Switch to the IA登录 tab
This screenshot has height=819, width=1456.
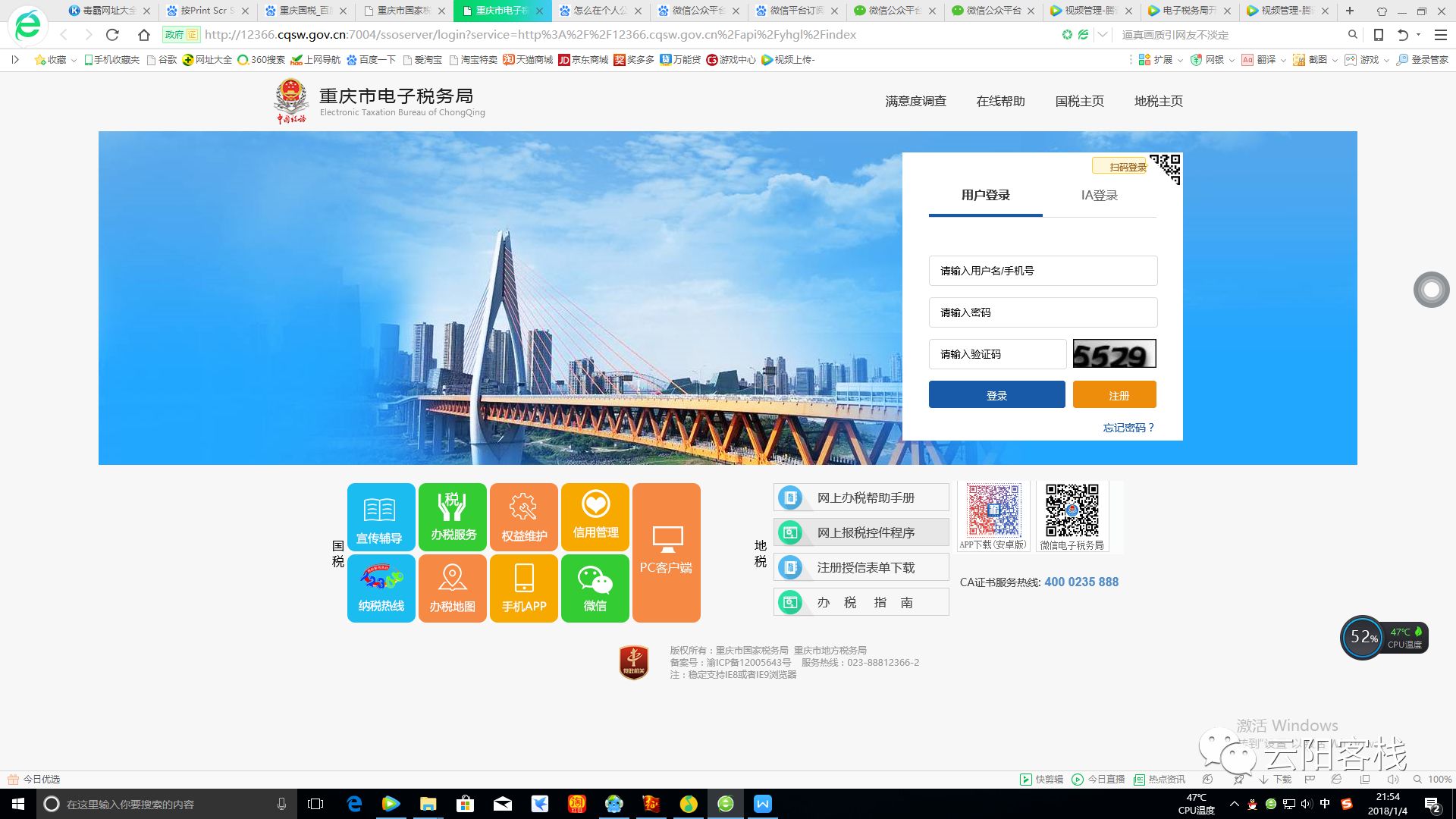(1099, 195)
